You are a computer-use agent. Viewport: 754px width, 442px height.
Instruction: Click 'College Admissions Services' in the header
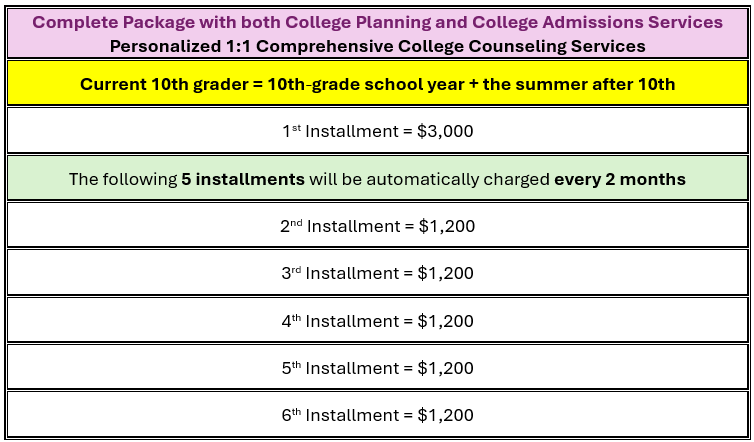tap(597, 22)
